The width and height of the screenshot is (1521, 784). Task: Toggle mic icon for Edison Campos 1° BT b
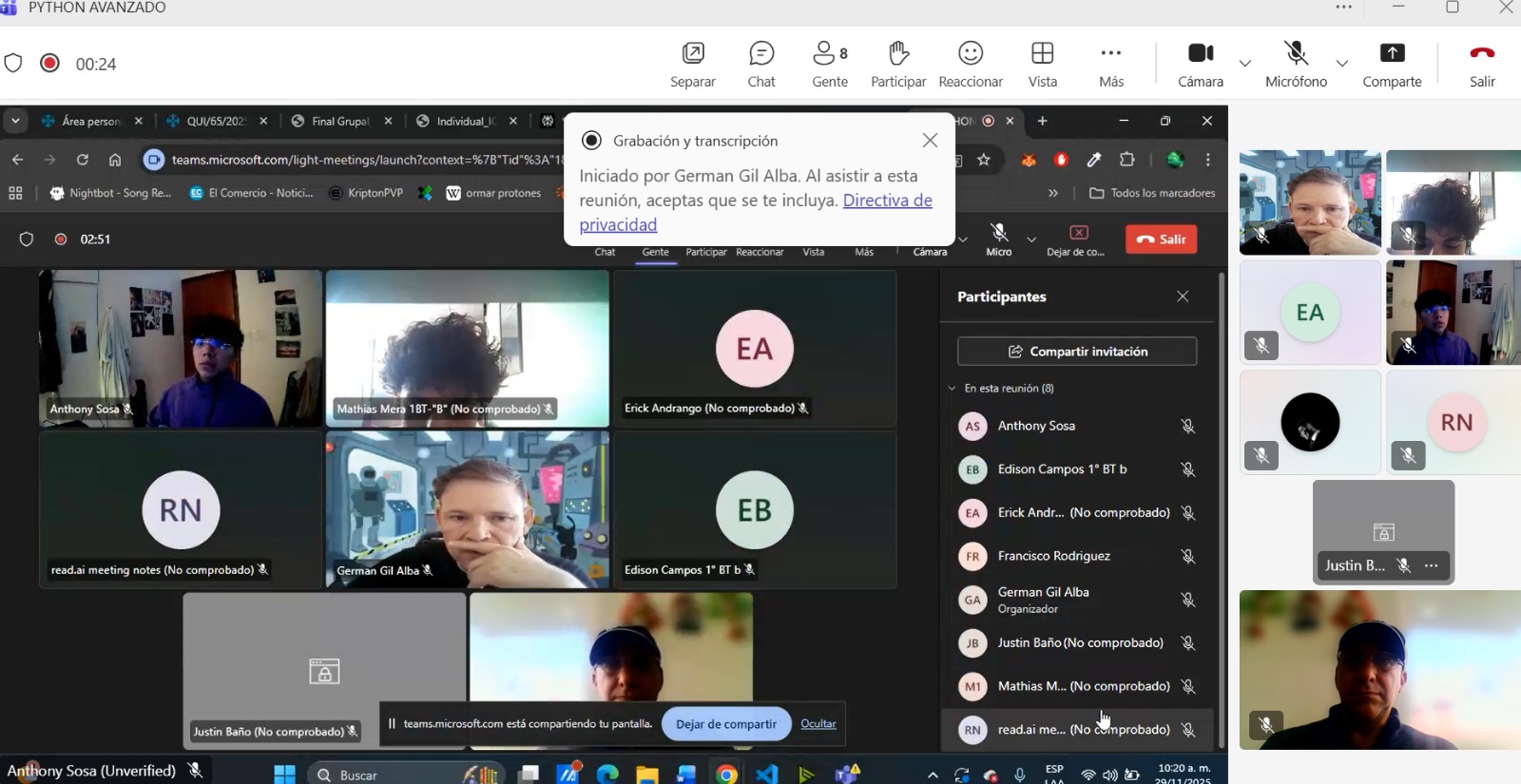point(1188,469)
